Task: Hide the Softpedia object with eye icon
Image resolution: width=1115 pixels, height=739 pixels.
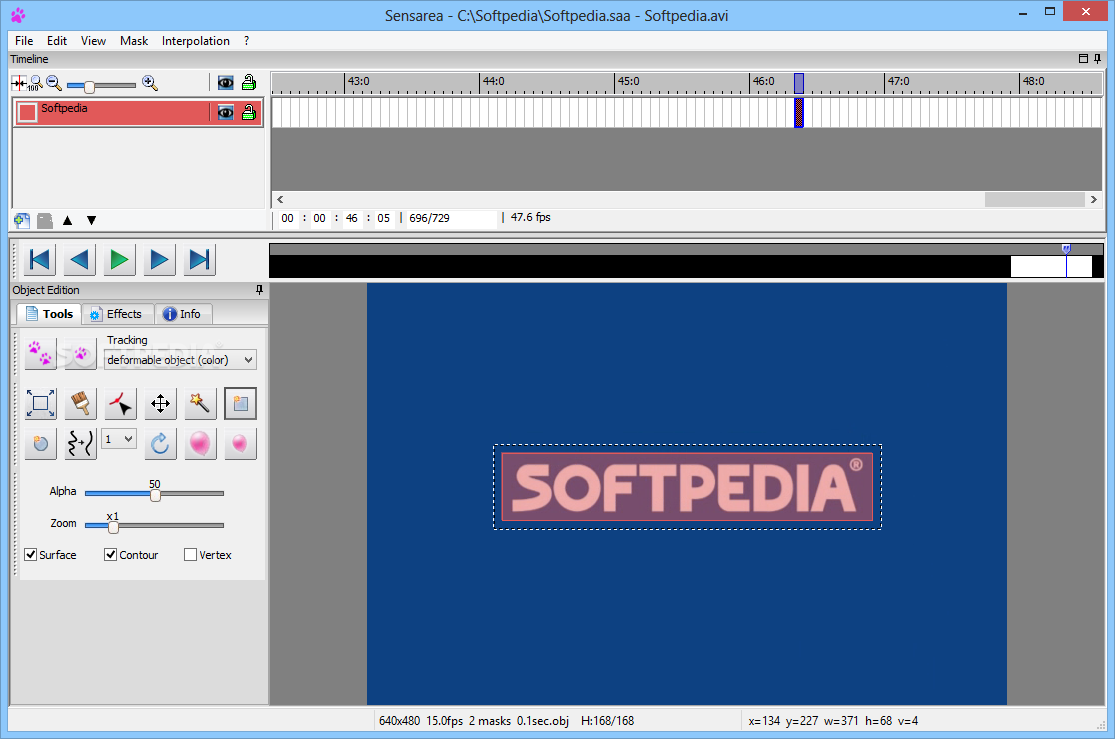Action: click(x=225, y=112)
